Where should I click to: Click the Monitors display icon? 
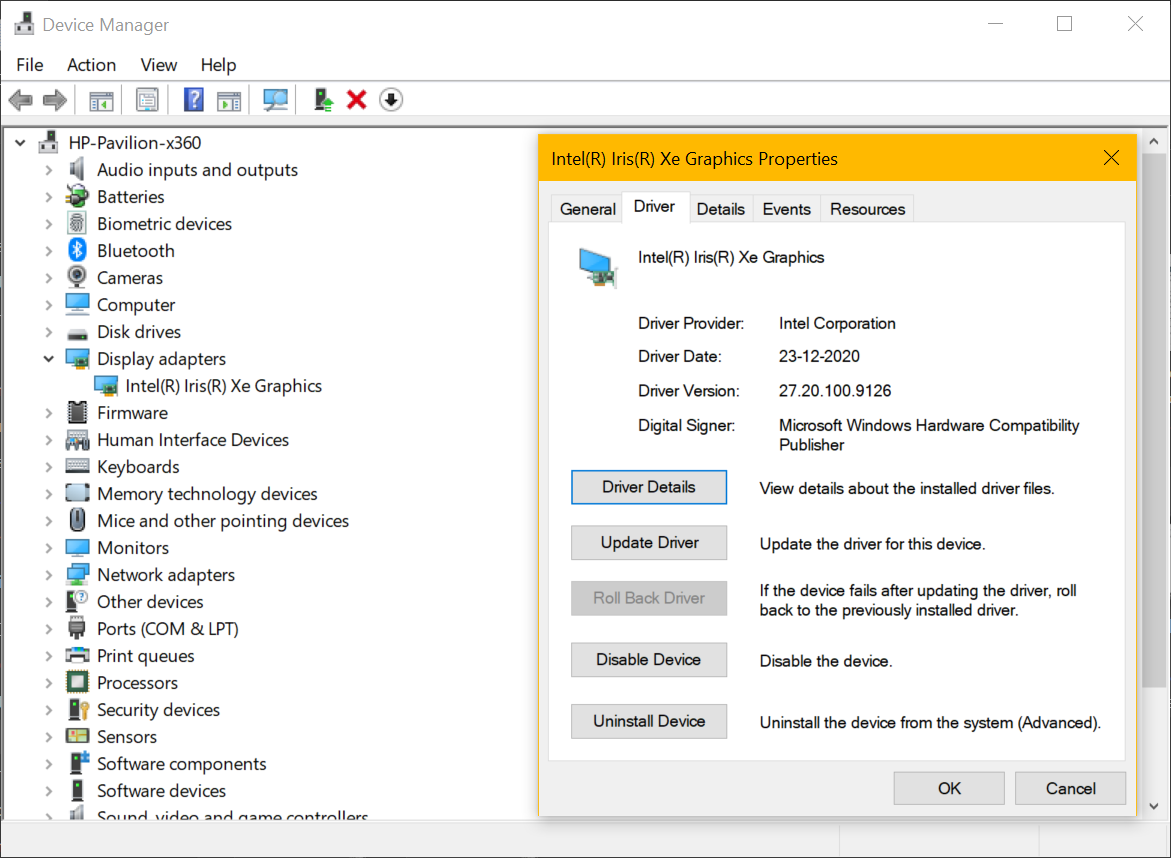(77, 547)
